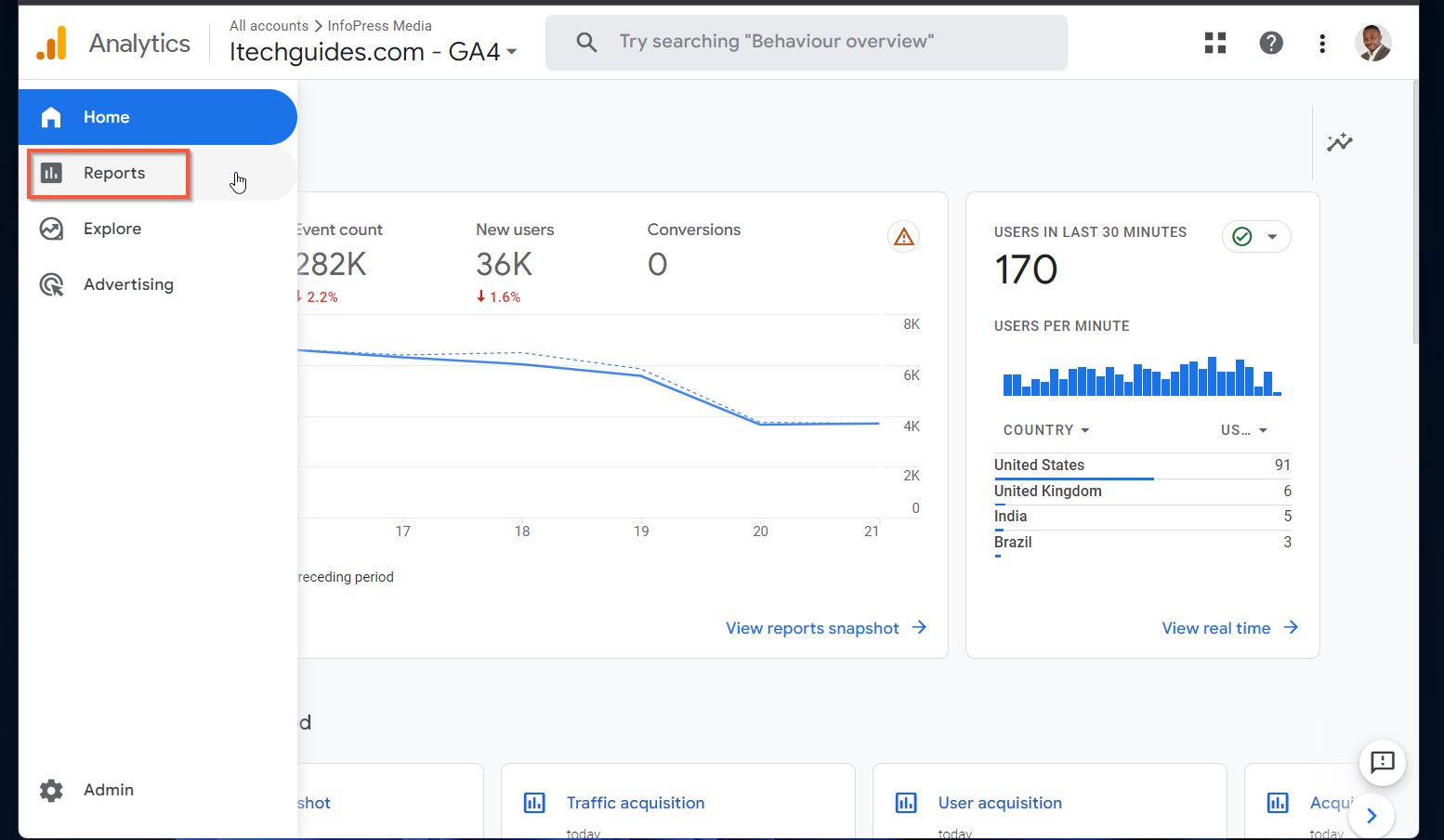
Task: Click the Home house icon
Action: [51, 117]
